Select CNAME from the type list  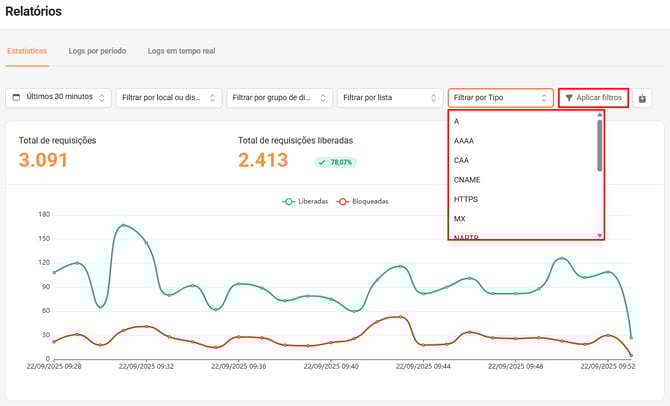pos(469,179)
